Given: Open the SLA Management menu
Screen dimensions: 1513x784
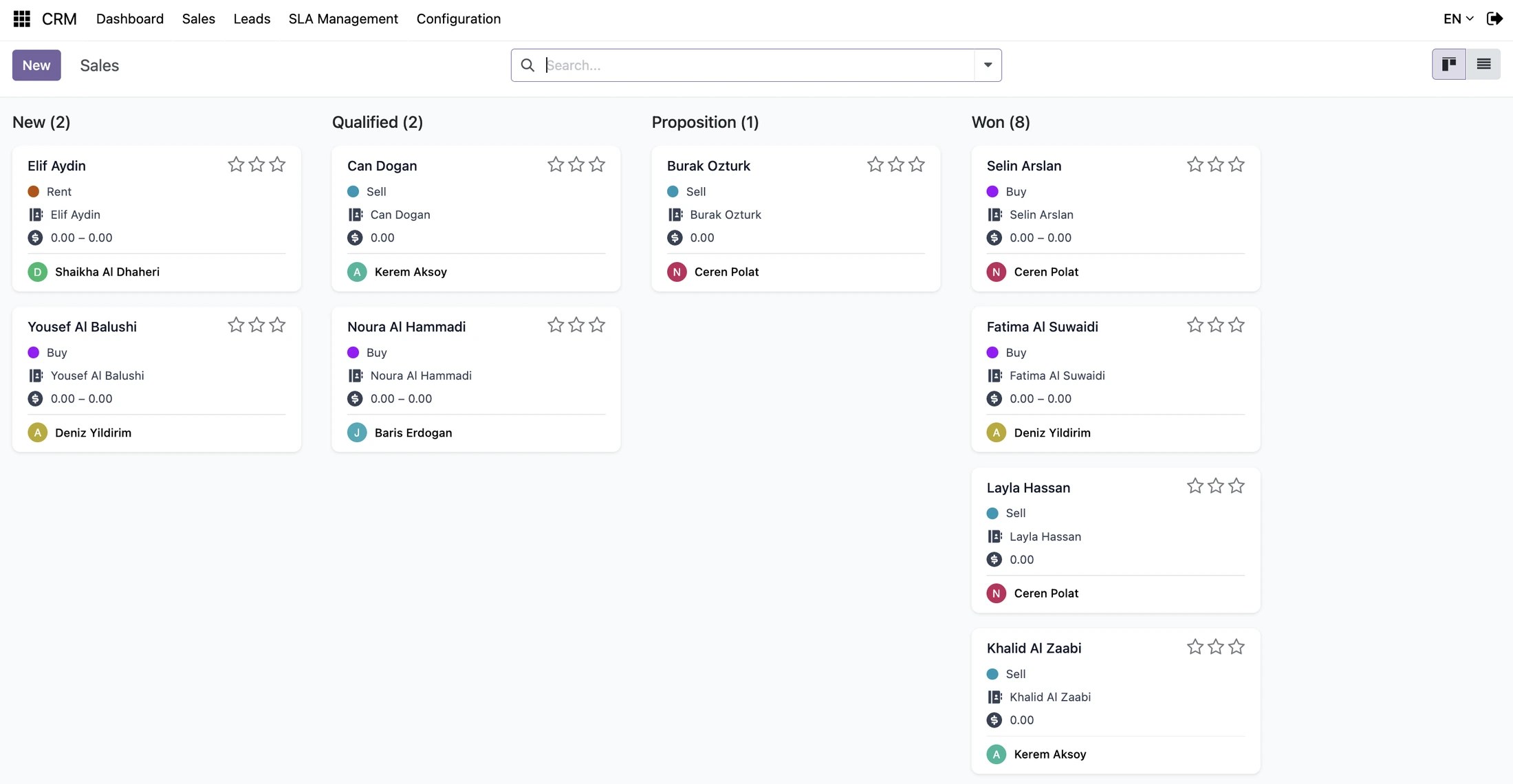Looking at the screenshot, I should pos(343,19).
